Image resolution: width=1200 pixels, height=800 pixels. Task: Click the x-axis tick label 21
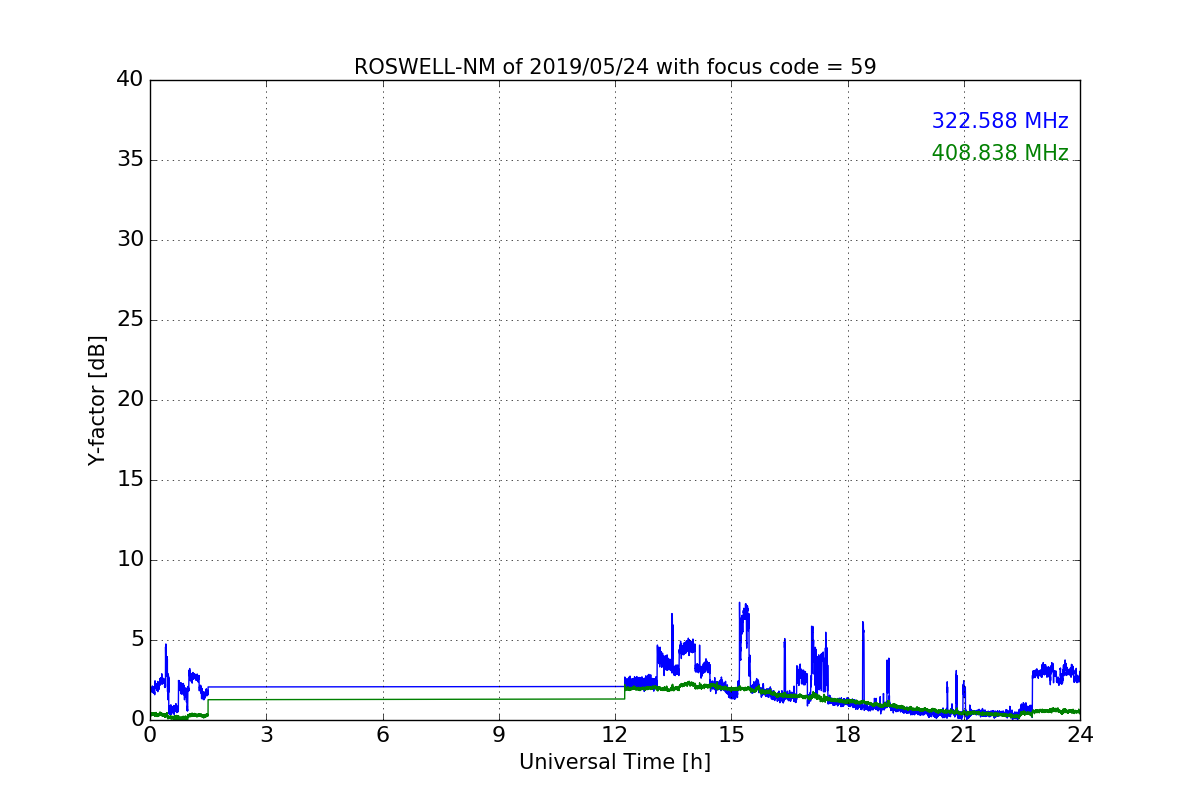coord(964,735)
